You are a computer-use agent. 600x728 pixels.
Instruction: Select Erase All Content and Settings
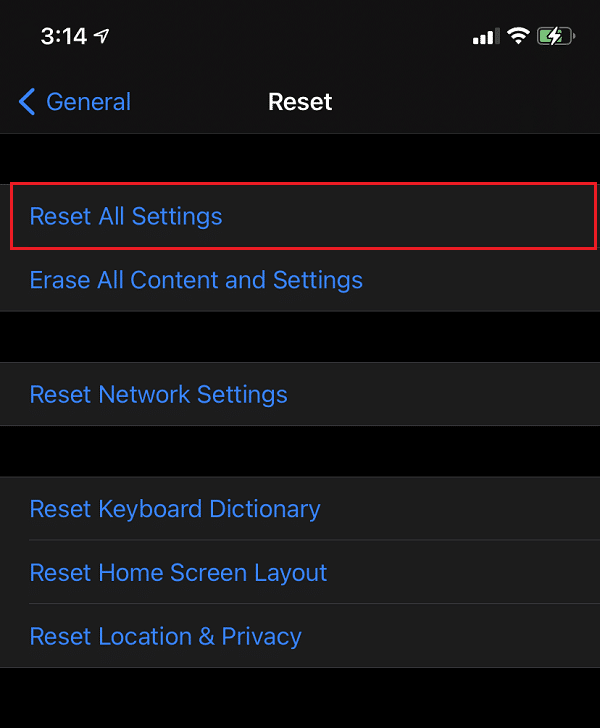point(196,280)
